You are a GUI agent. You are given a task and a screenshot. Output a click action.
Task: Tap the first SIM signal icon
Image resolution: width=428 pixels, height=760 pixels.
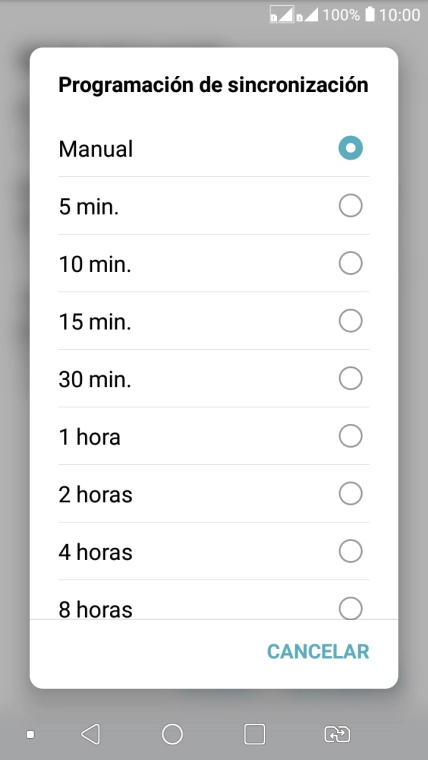(x=282, y=14)
